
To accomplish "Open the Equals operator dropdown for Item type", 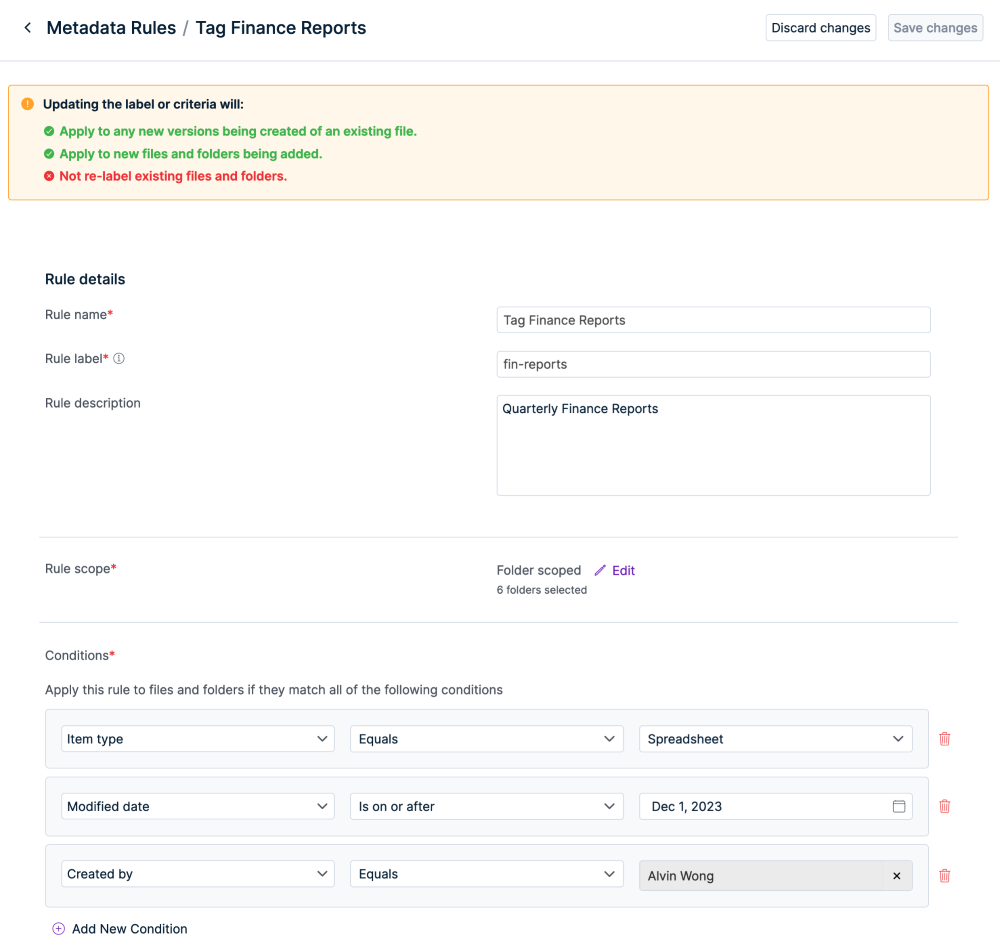I will tap(487, 739).
